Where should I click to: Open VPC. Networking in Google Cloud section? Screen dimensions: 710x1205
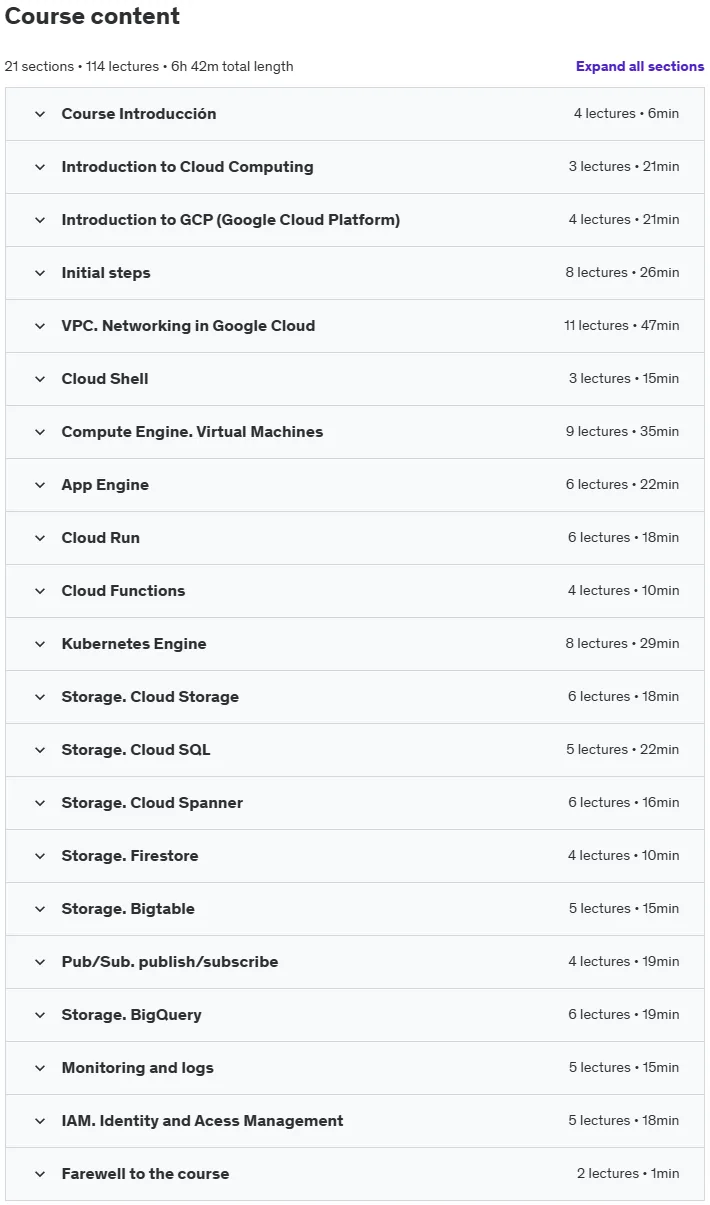point(355,326)
